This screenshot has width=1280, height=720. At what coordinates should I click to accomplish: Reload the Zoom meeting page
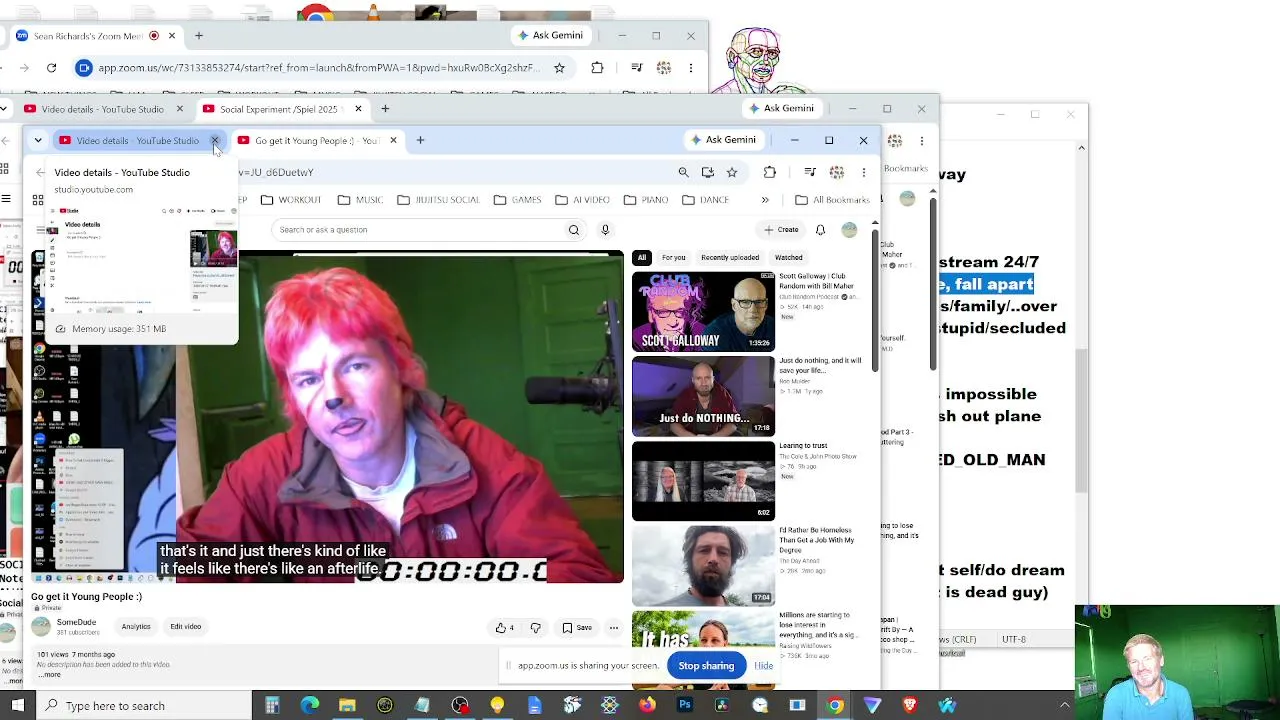[x=52, y=68]
